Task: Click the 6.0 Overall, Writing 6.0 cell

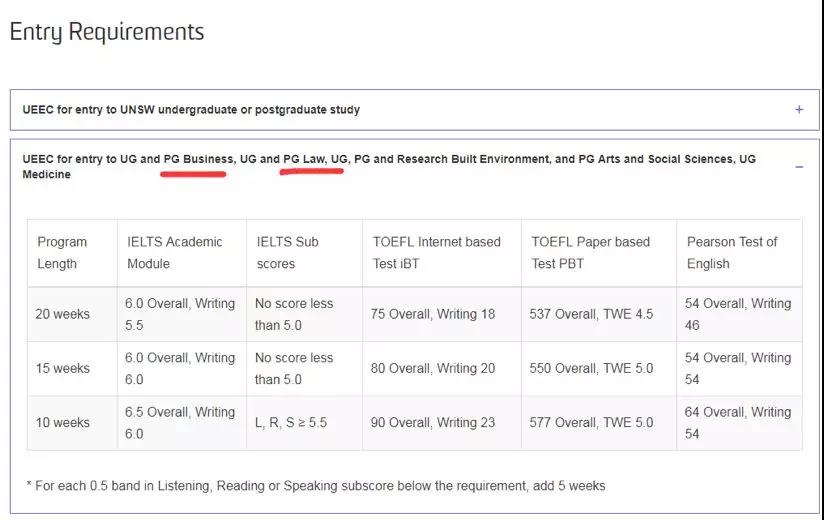Action: click(182, 368)
